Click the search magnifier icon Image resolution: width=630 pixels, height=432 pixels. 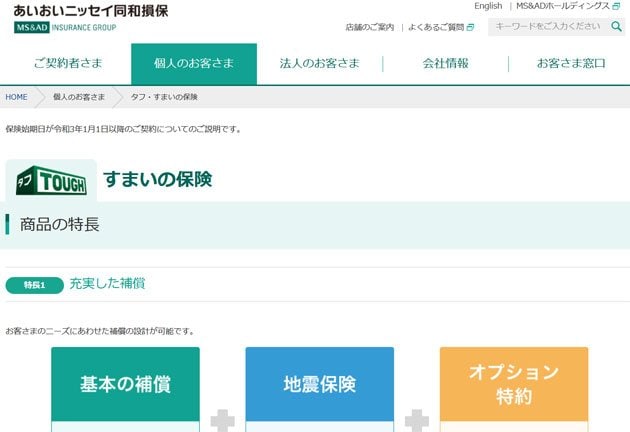pos(616,27)
